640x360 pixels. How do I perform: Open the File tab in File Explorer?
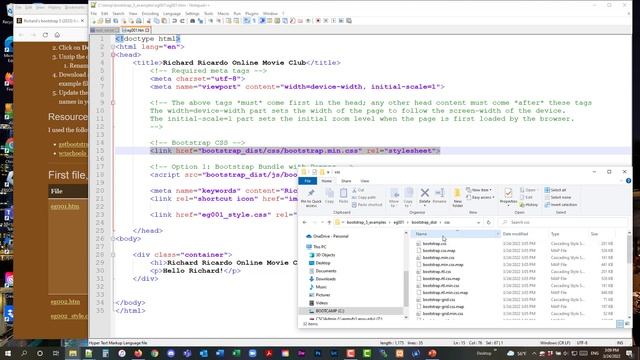pyautogui.click(x=308, y=181)
